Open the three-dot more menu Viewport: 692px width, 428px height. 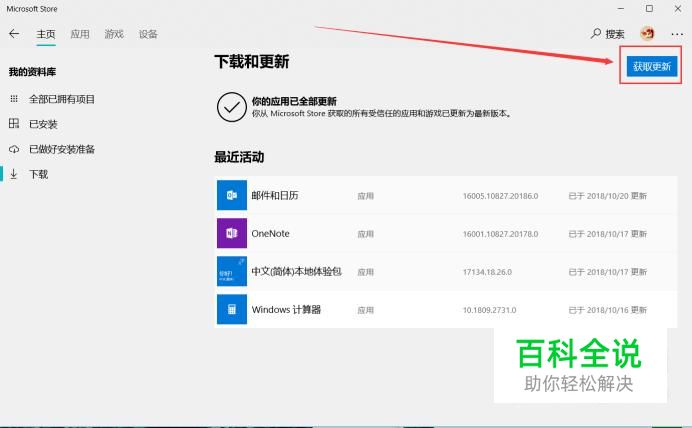click(677, 34)
